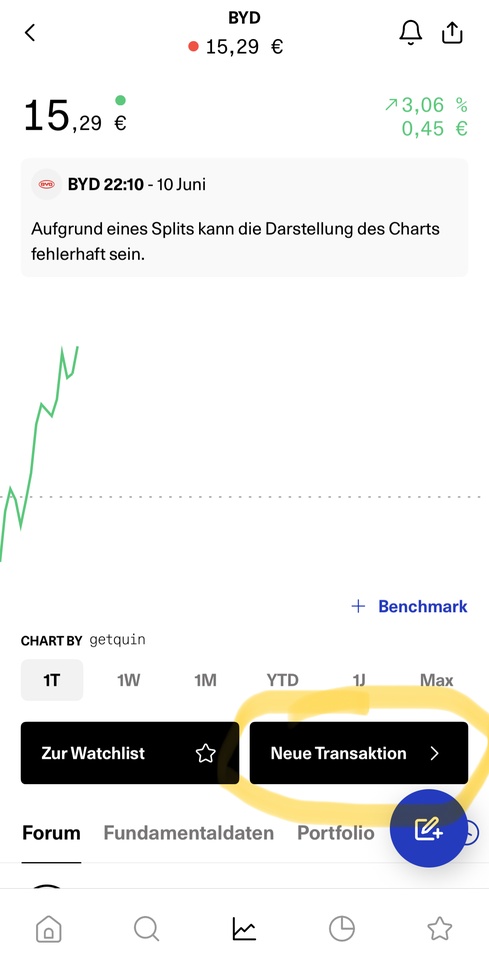Tap the back arrow at top left
Image resolution: width=489 pixels, height=960 pixels.
click(30, 32)
